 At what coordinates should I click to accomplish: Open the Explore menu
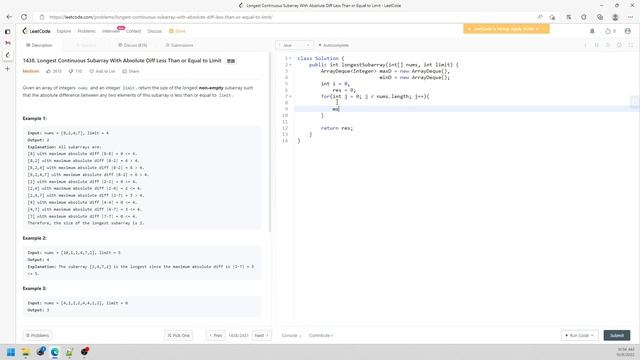tap(64, 31)
